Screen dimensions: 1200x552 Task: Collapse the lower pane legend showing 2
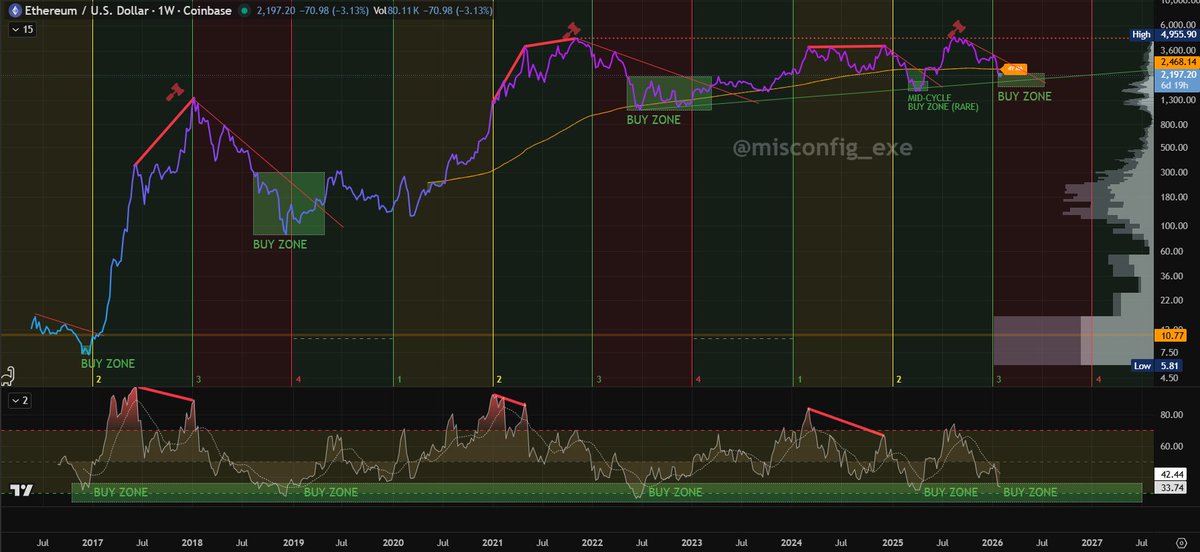20,401
